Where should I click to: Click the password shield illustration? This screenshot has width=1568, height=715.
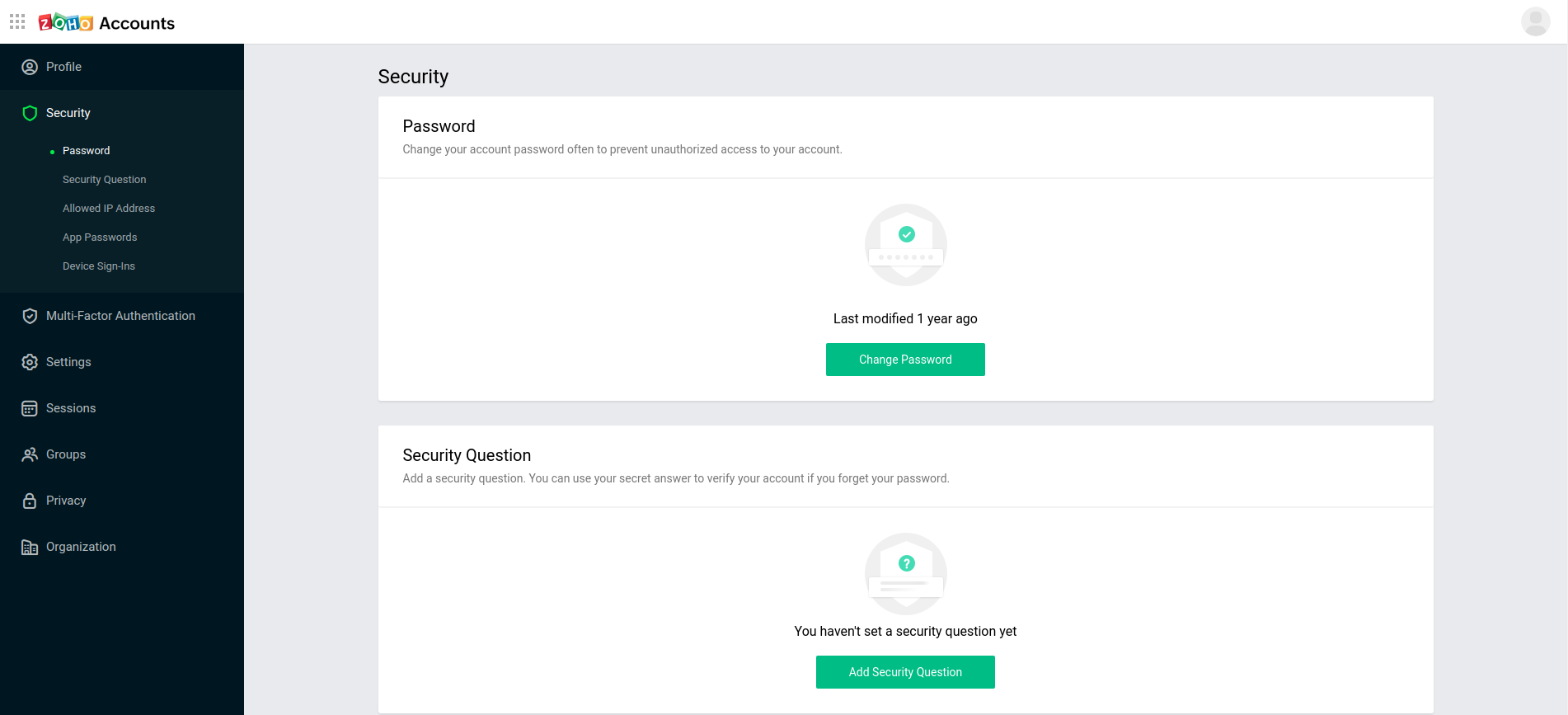pos(905,245)
